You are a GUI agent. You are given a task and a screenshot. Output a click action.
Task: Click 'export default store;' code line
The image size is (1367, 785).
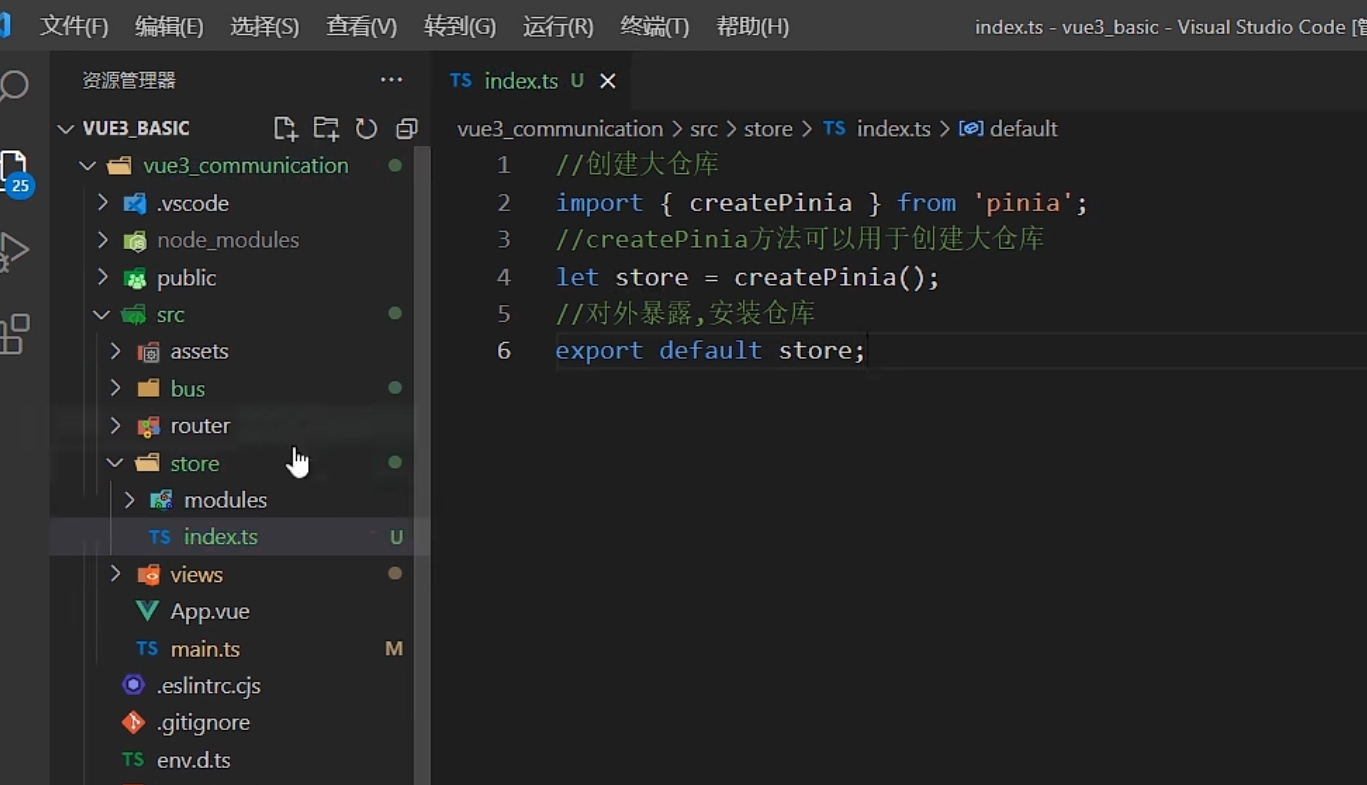click(710, 350)
